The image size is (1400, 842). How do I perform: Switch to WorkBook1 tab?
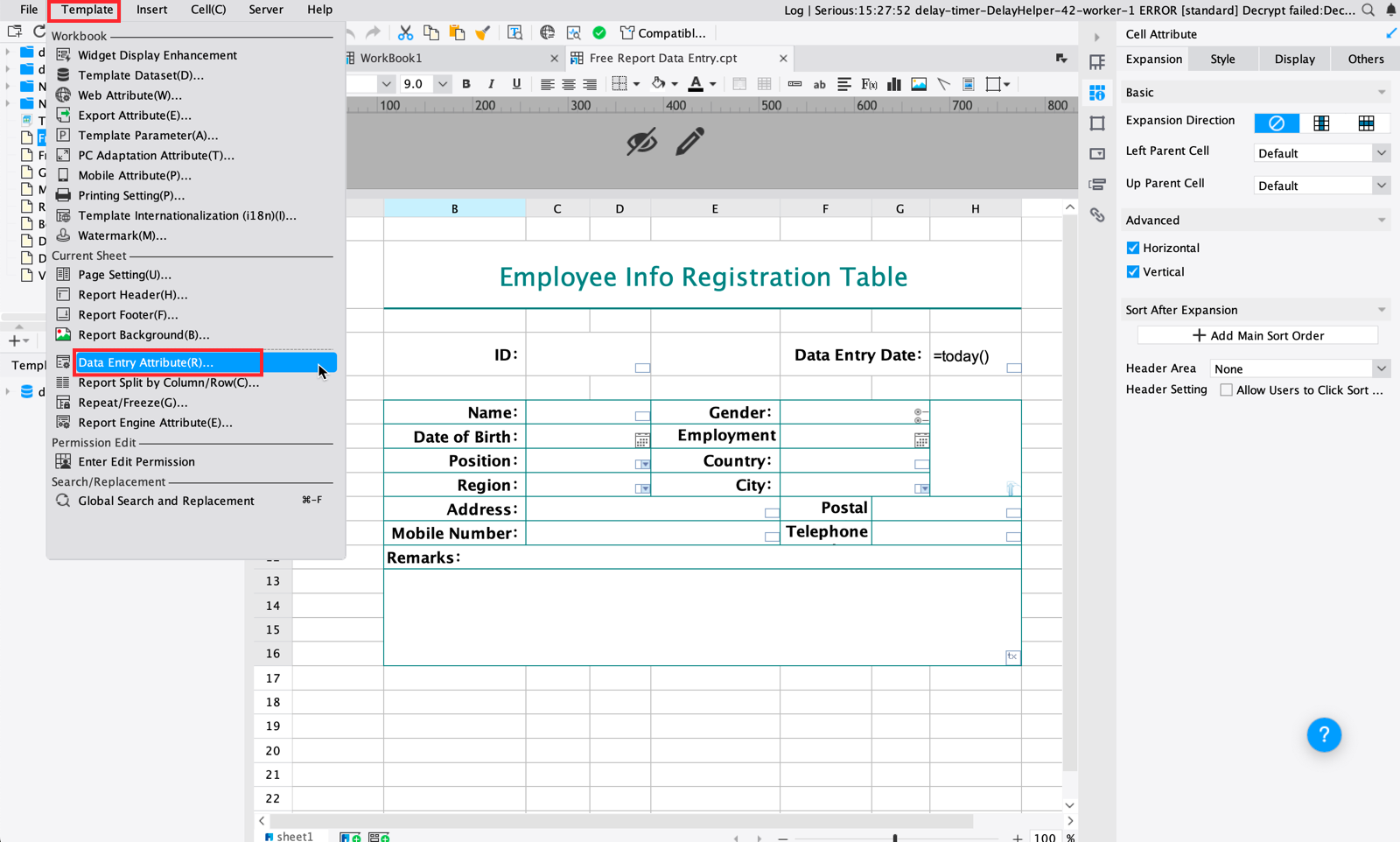390,58
